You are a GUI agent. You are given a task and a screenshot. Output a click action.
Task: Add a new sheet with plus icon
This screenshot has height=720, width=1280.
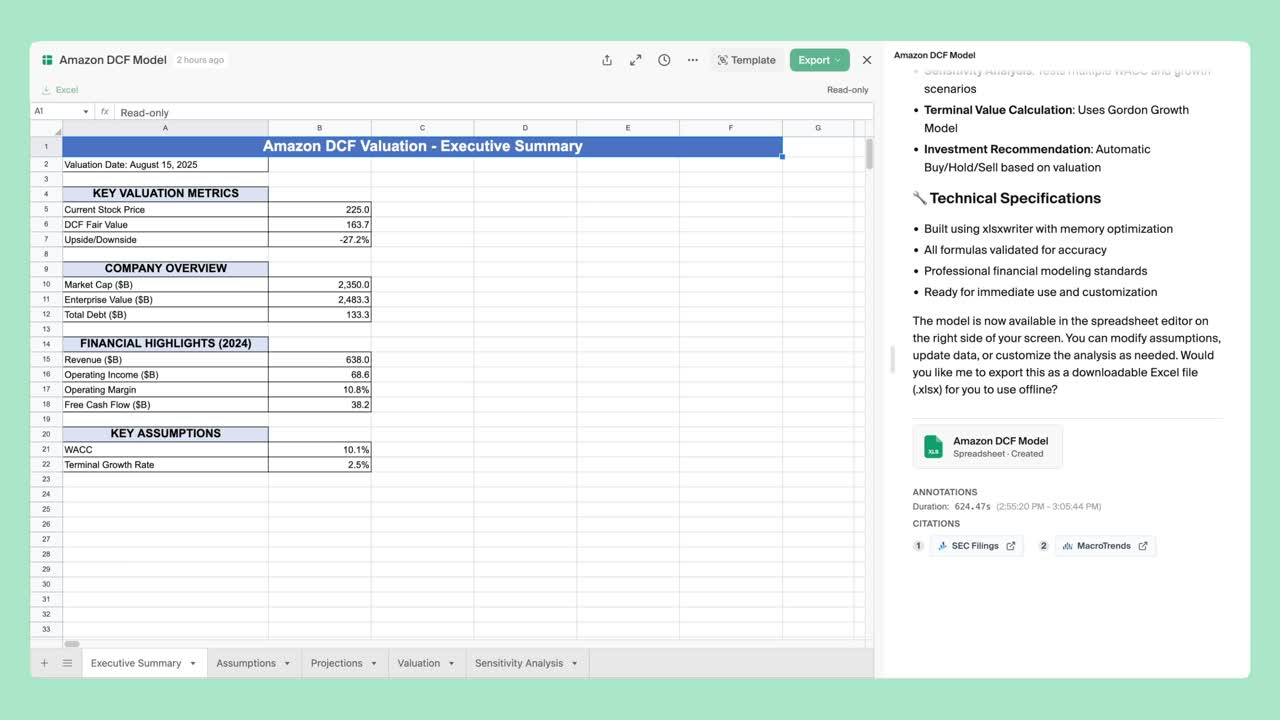point(44,663)
